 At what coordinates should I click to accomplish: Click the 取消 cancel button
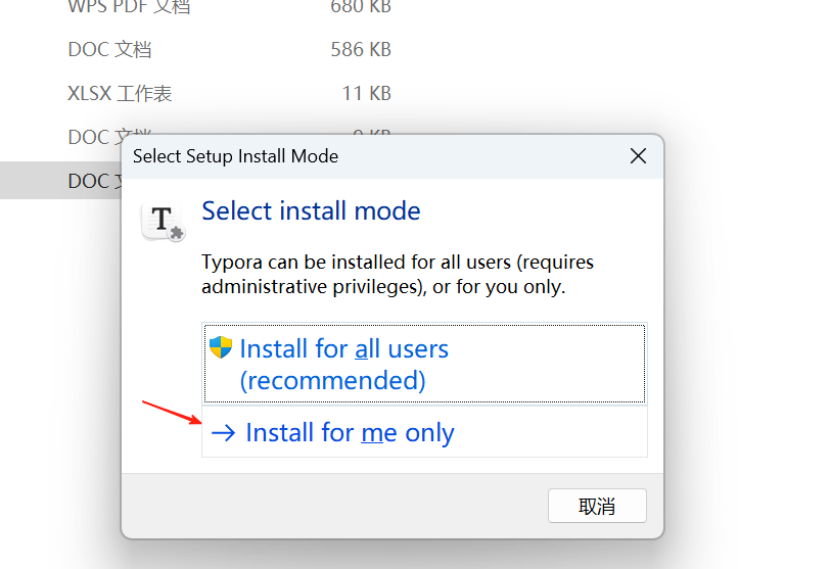[597, 506]
